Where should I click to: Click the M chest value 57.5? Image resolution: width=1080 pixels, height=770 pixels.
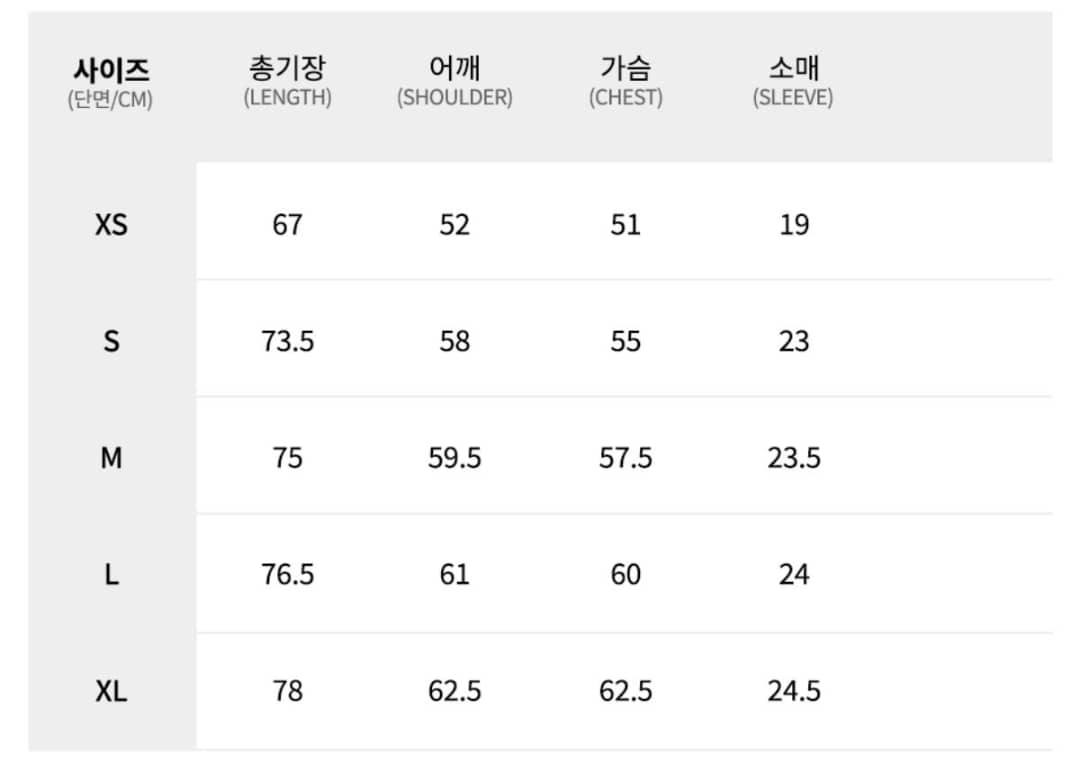click(x=625, y=458)
